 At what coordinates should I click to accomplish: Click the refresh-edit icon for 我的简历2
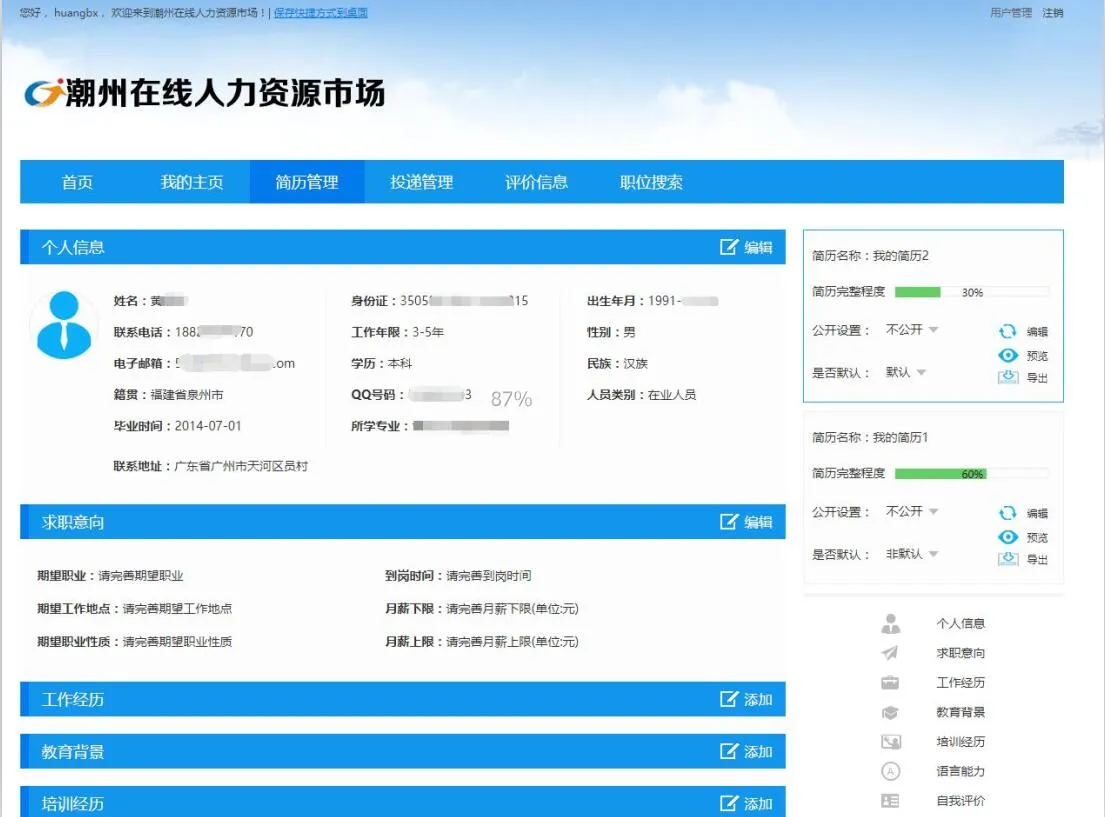[1008, 331]
